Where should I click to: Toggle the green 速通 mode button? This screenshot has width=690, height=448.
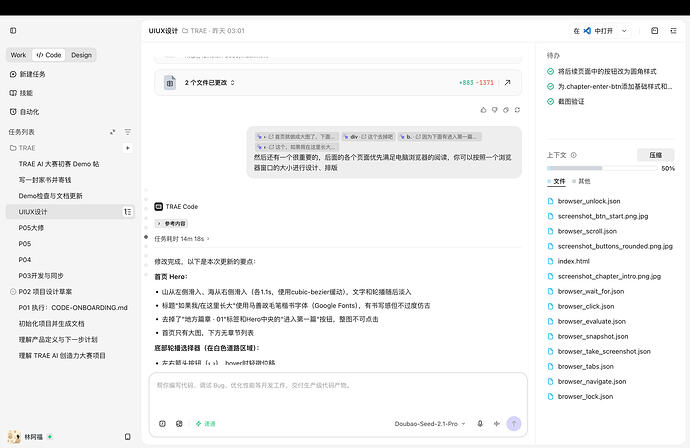tap(206, 423)
